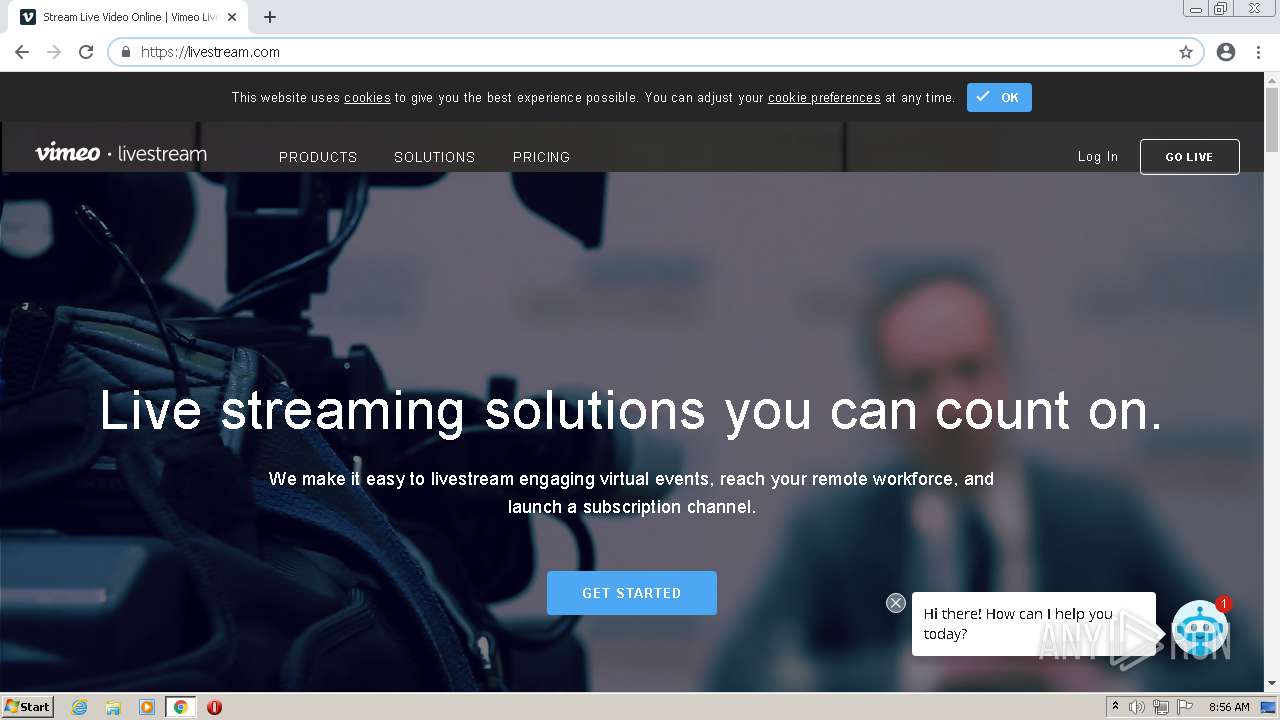Viewport: 1280px width, 720px height.
Task: Open the Chrome profile avatar icon
Action: pyautogui.click(x=1226, y=52)
